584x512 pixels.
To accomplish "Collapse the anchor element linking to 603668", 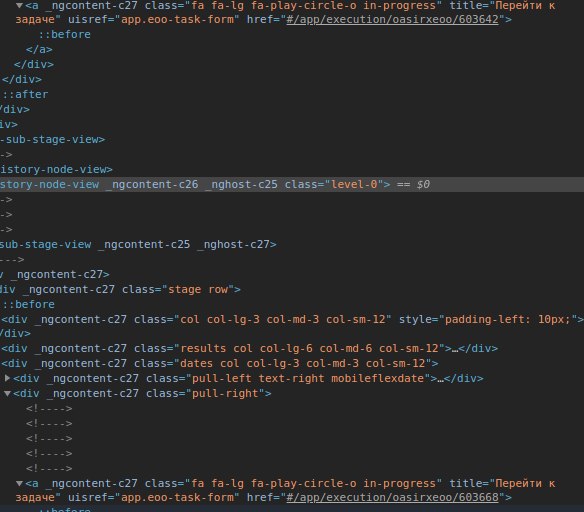I will point(19,483).
